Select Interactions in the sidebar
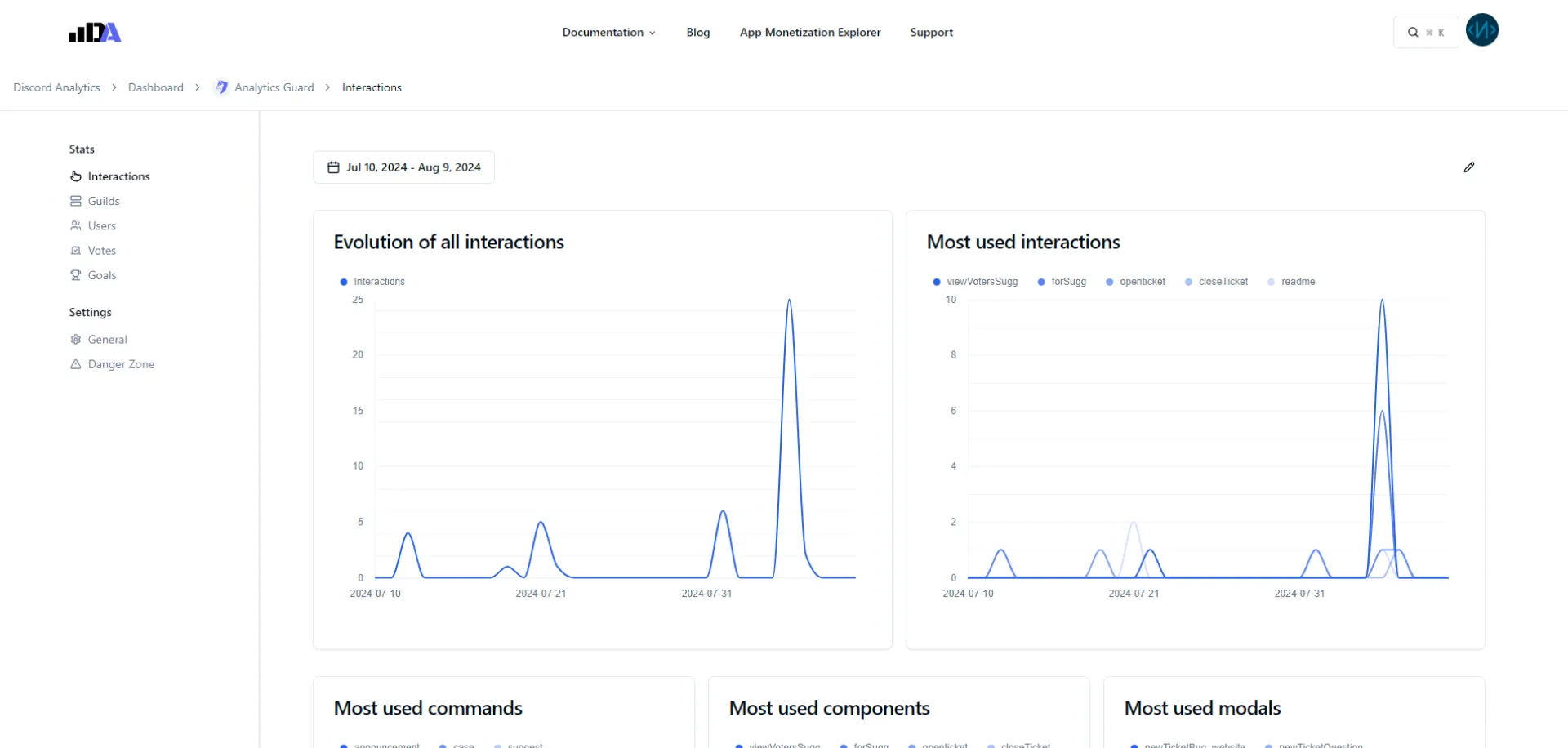 coord(119,176)
